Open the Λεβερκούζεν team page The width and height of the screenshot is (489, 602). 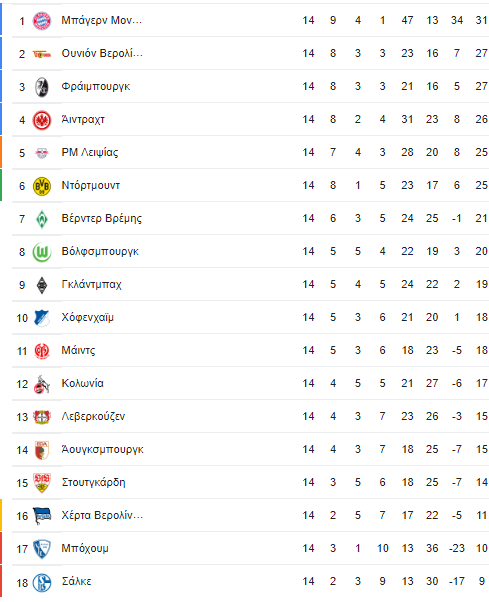pos(93,416)
